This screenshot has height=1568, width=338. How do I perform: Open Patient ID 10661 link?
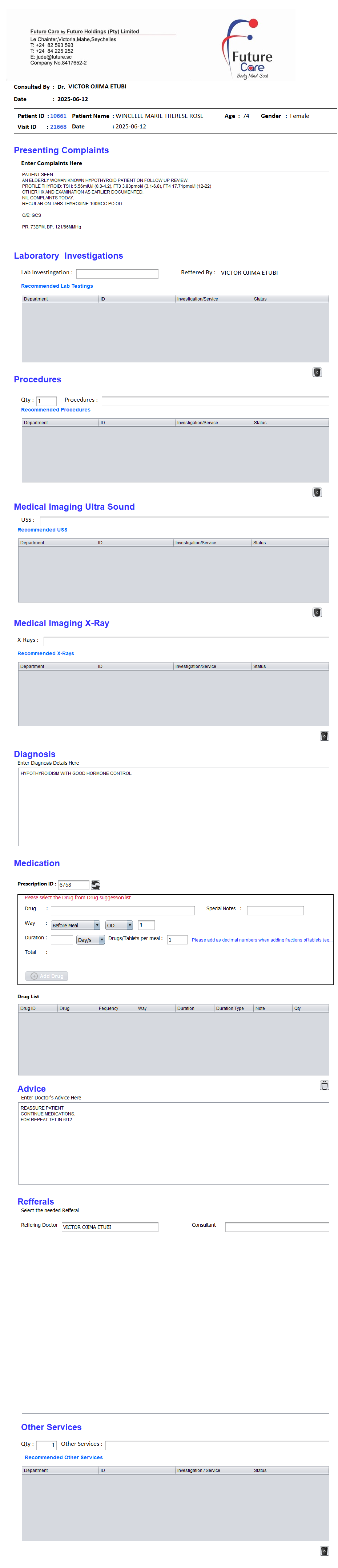(59, 116)
